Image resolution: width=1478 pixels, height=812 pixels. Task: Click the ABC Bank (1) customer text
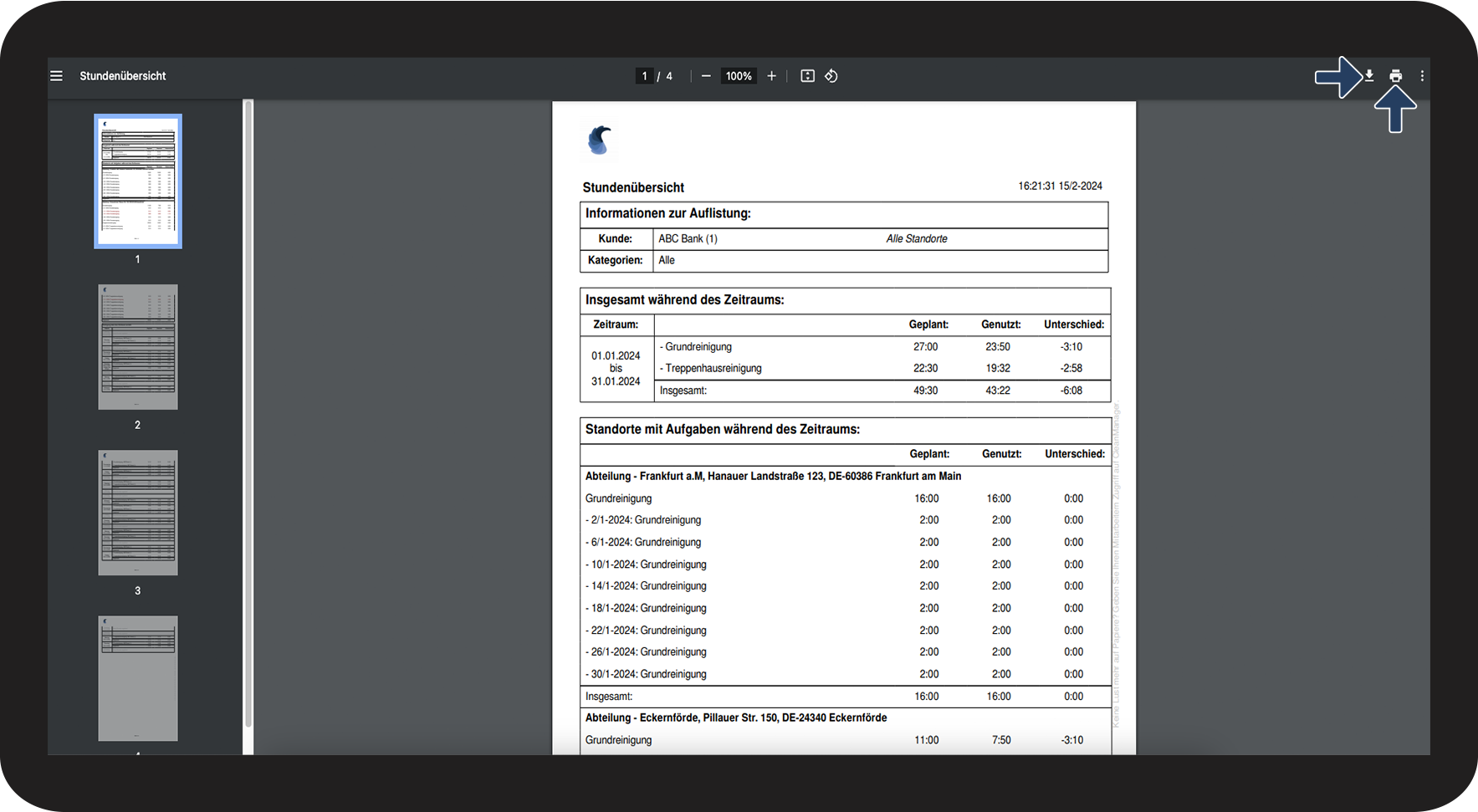tap(688, 239)
